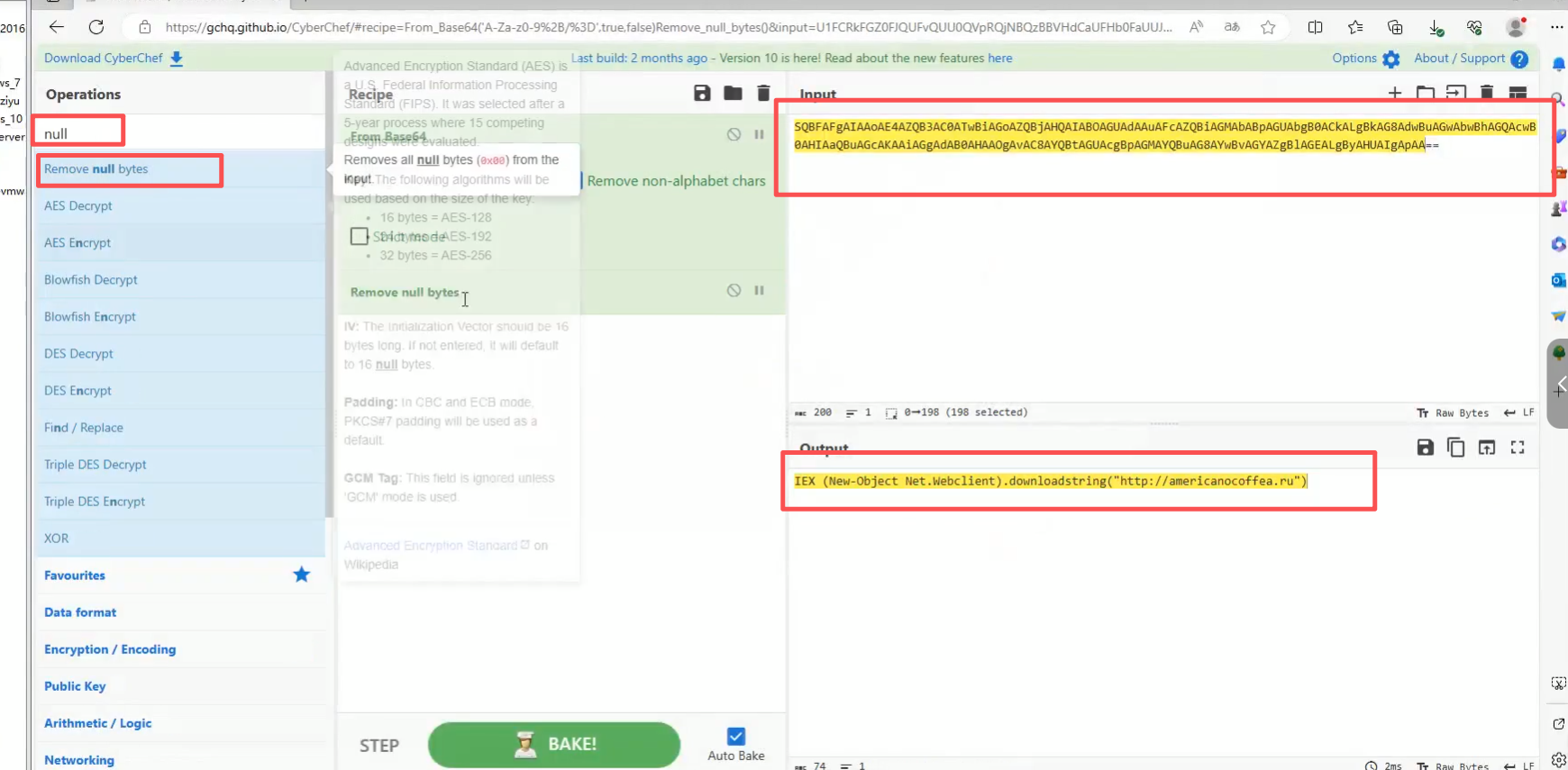Replace input with output
1568x770 pixels.
coord(1487,448)
